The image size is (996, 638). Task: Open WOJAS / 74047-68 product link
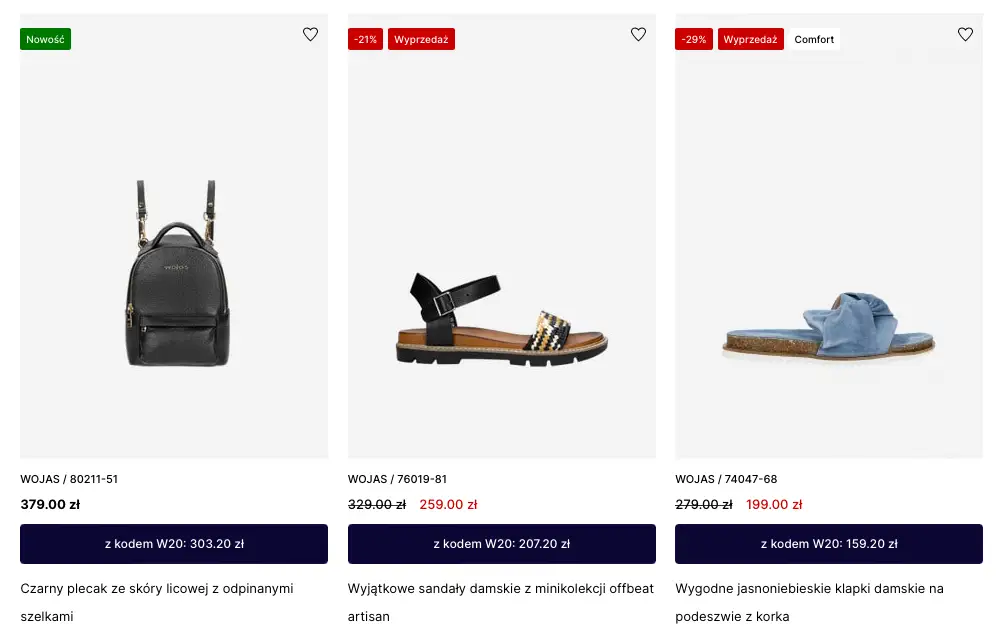tap(726, 479)
